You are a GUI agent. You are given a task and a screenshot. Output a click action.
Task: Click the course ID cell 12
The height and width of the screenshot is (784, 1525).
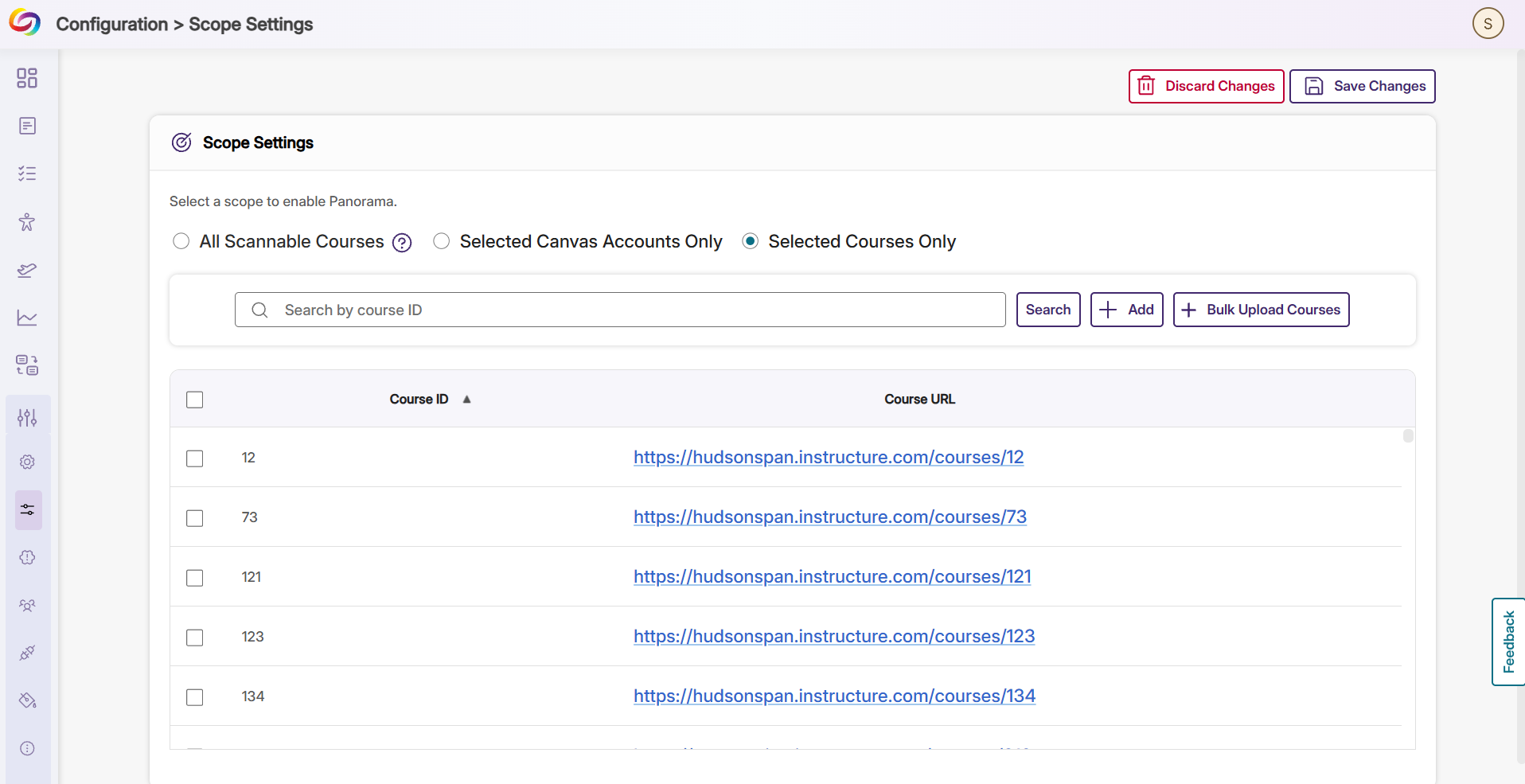(x=248, y=458)
